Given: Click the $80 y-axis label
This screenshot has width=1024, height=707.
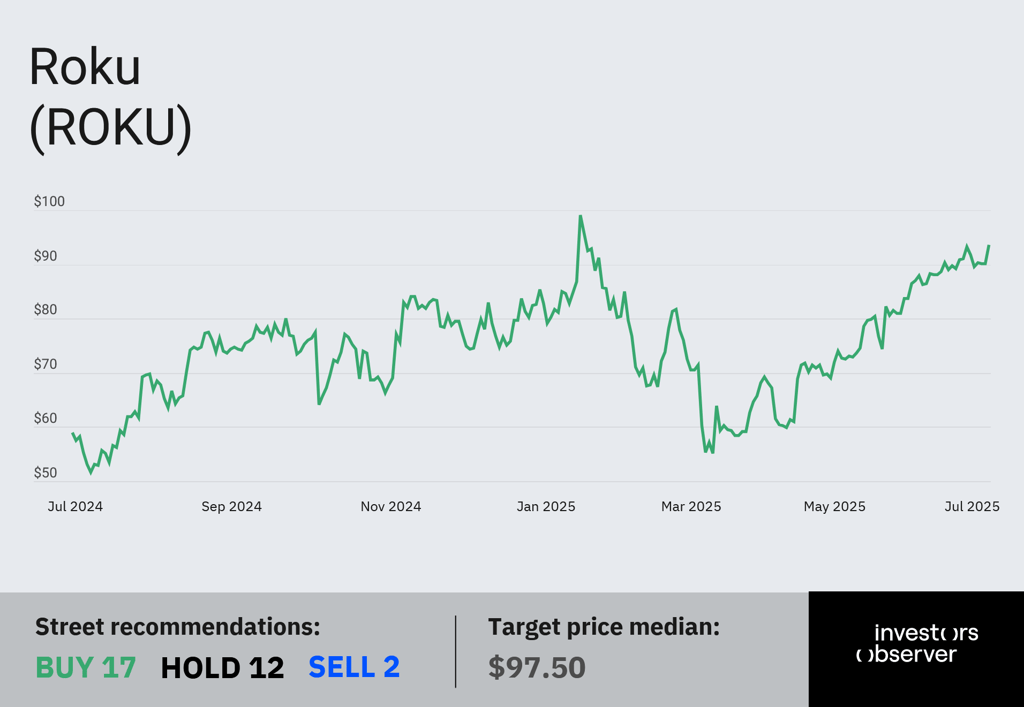Looking at the screenshot, I should pos(46,310).
